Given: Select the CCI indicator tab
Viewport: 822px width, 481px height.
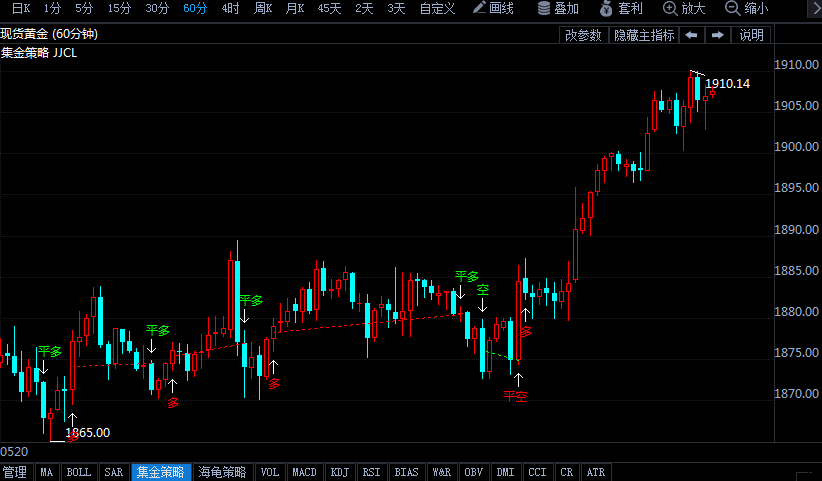Looking at the screenshot, I should coord(537,472).
